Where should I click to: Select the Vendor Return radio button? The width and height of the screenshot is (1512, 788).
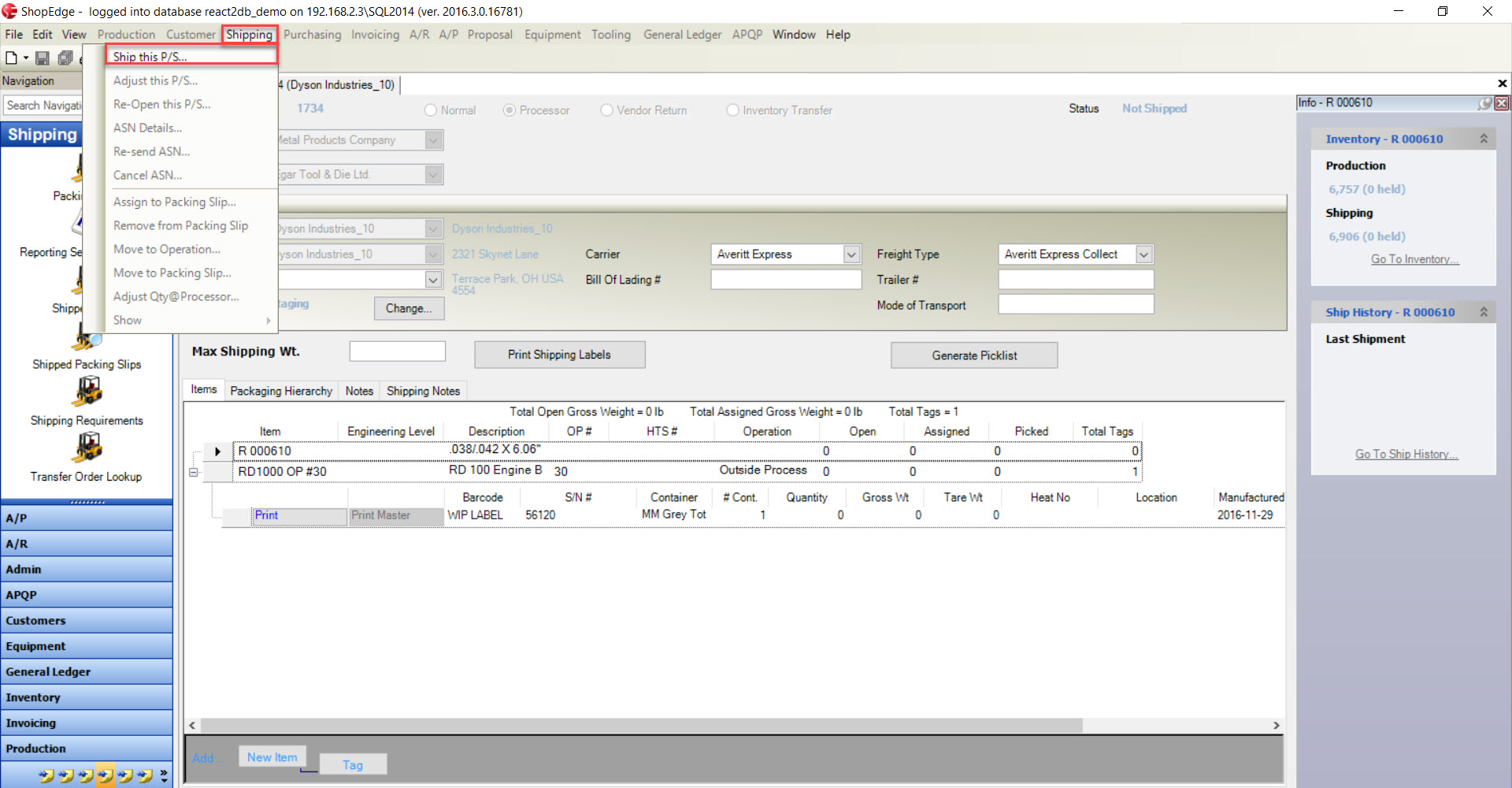pyautogui.click(x=606, y=110)
